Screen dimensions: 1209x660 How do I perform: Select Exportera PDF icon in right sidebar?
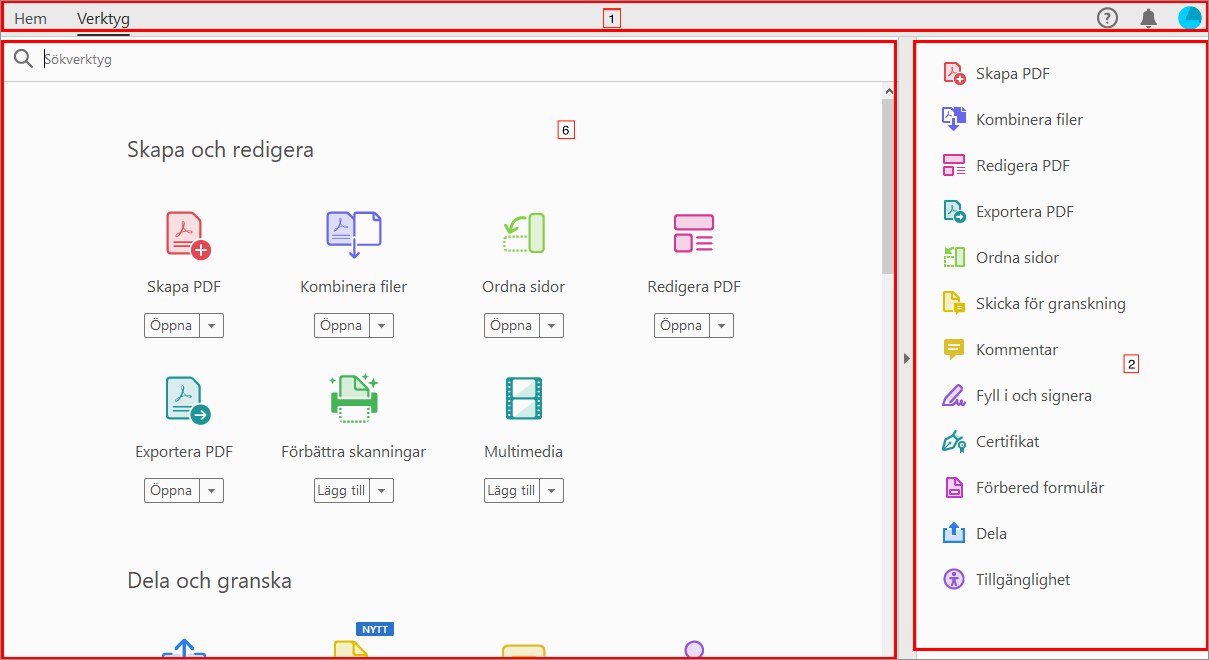click(954, 211)
